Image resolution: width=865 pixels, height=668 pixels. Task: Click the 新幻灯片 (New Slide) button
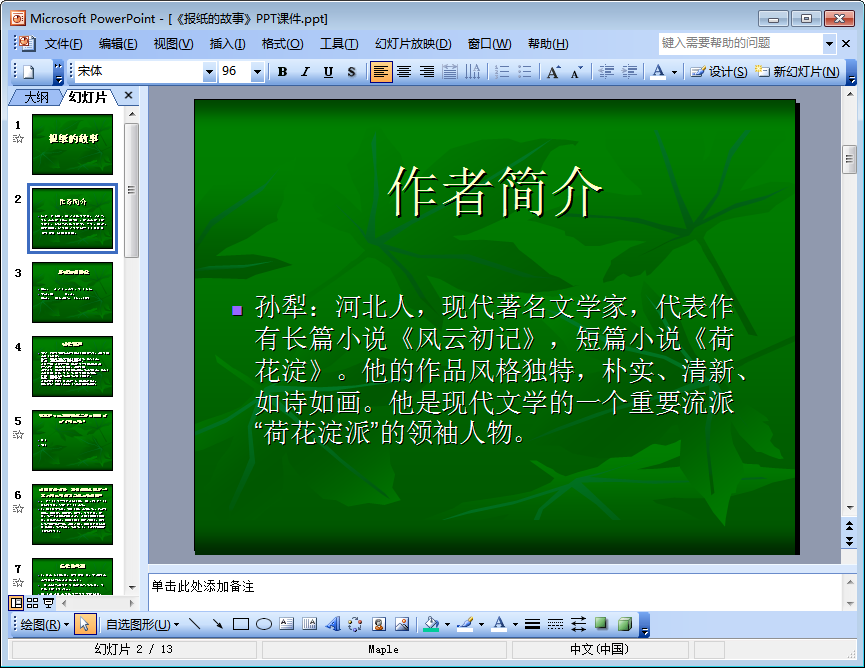tap(798, 71)
